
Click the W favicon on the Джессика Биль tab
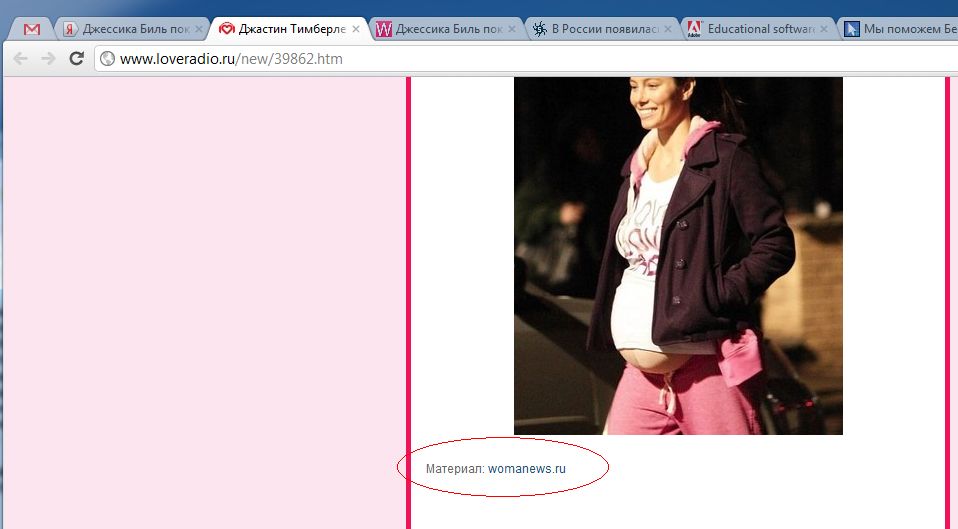coord(383,30)
